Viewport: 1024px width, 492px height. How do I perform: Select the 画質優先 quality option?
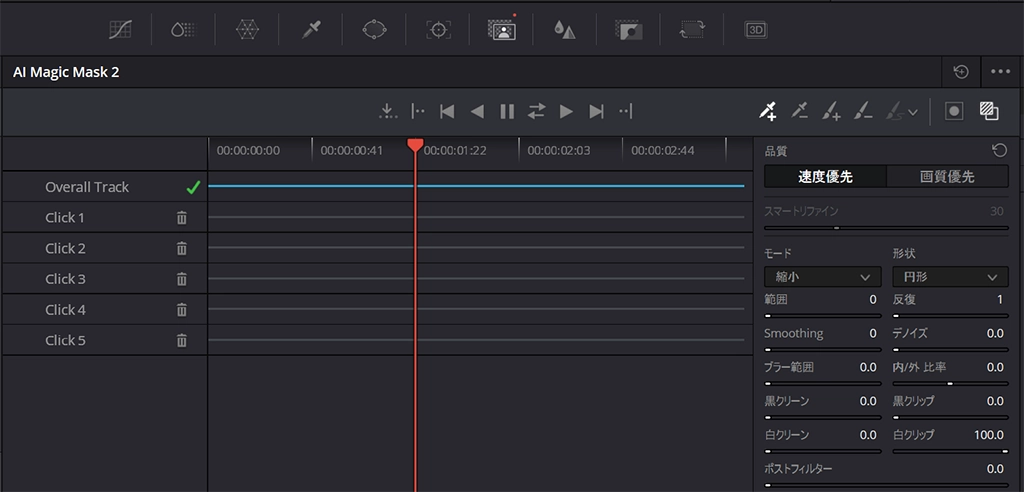(x=947, y=177)
